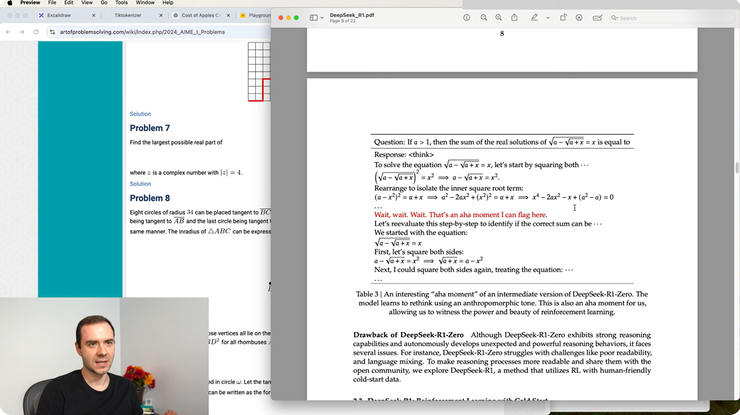The image size is (740, 415).
Task: Switch to the Excalidraw browser tab
Action: click(50, 16)
